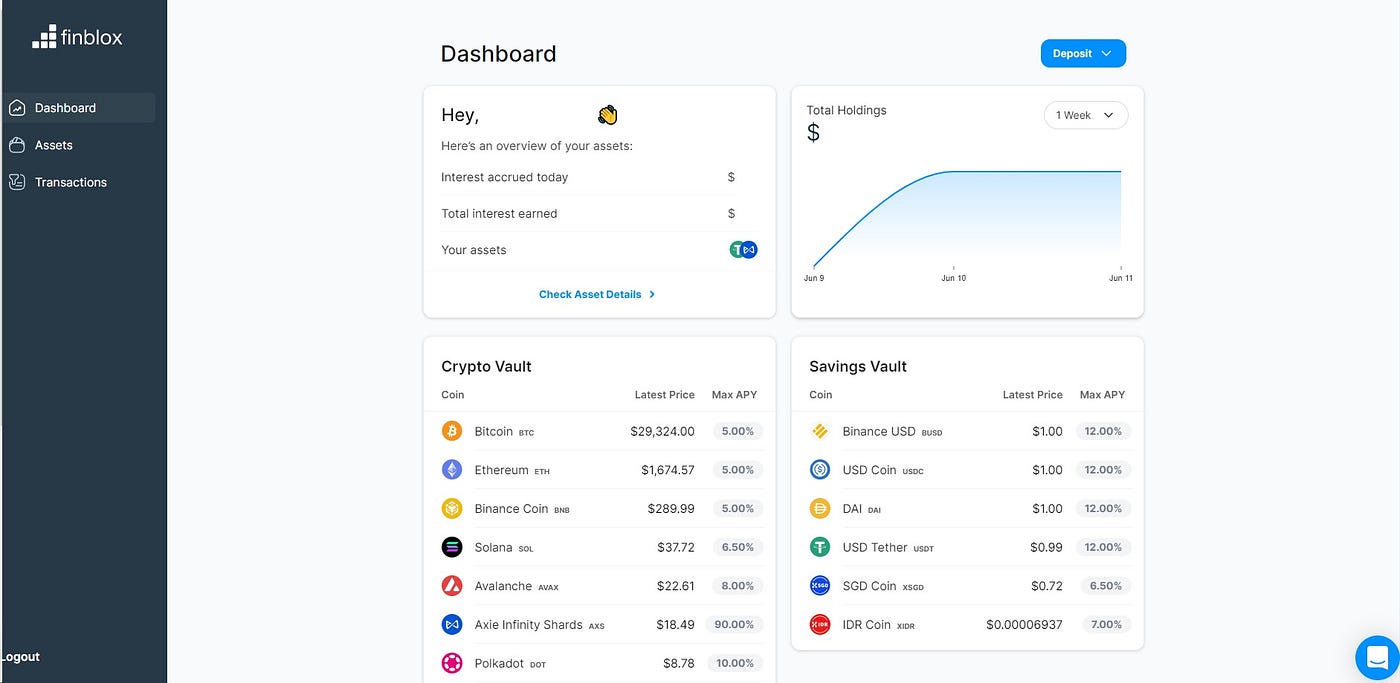Open the 1 Week period dropdown
The image size is (1400, 683).
pos(1085,115)
